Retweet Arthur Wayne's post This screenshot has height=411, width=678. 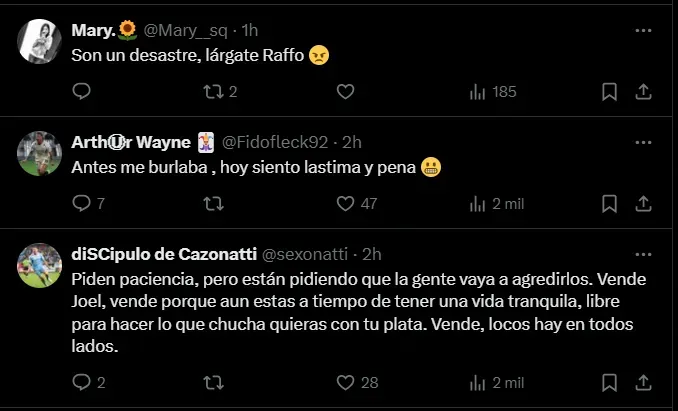click(212, 203)
